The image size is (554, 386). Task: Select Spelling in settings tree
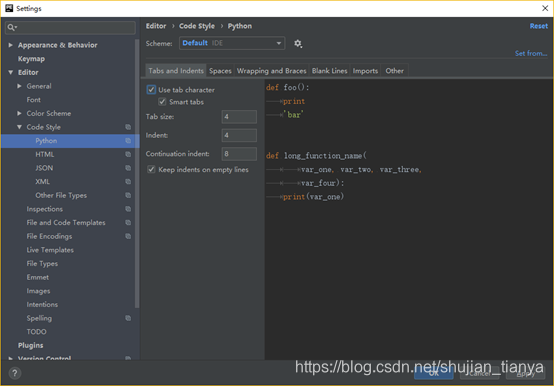click(39, 318)
